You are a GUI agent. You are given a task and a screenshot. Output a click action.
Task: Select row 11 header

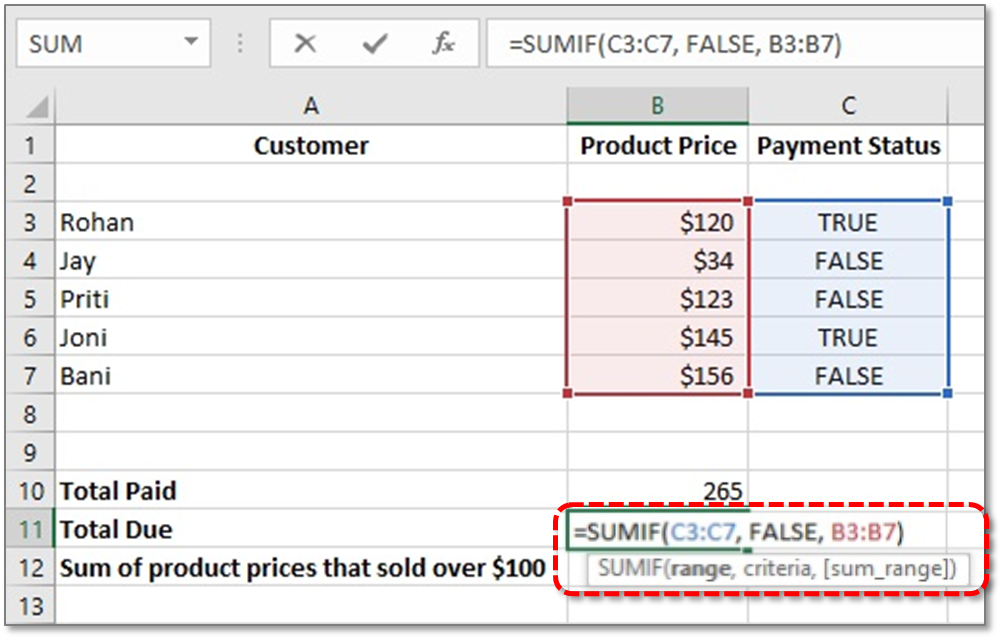30,529
